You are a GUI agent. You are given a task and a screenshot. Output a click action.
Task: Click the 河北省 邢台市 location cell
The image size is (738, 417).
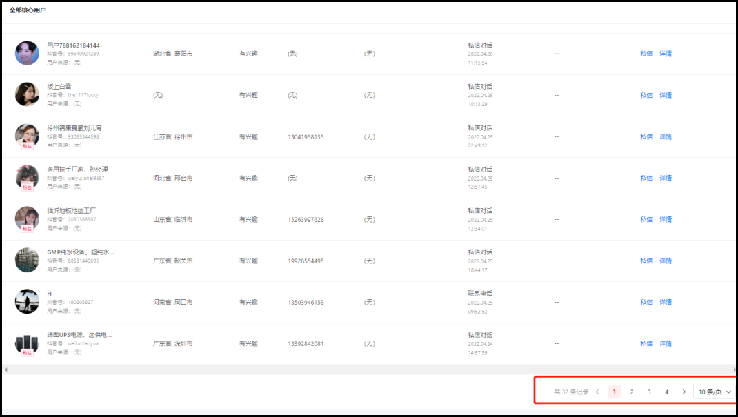pos(173,178)
